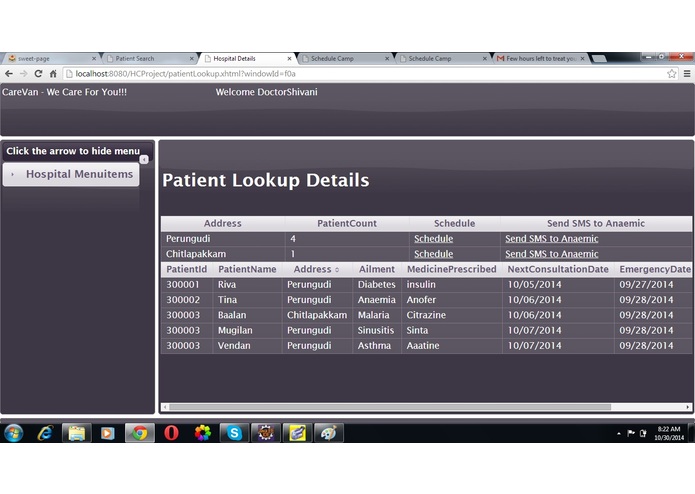Click the scrollbar's left arrow
The height and width of the screenshot is (494, 695).
point(165,407)
